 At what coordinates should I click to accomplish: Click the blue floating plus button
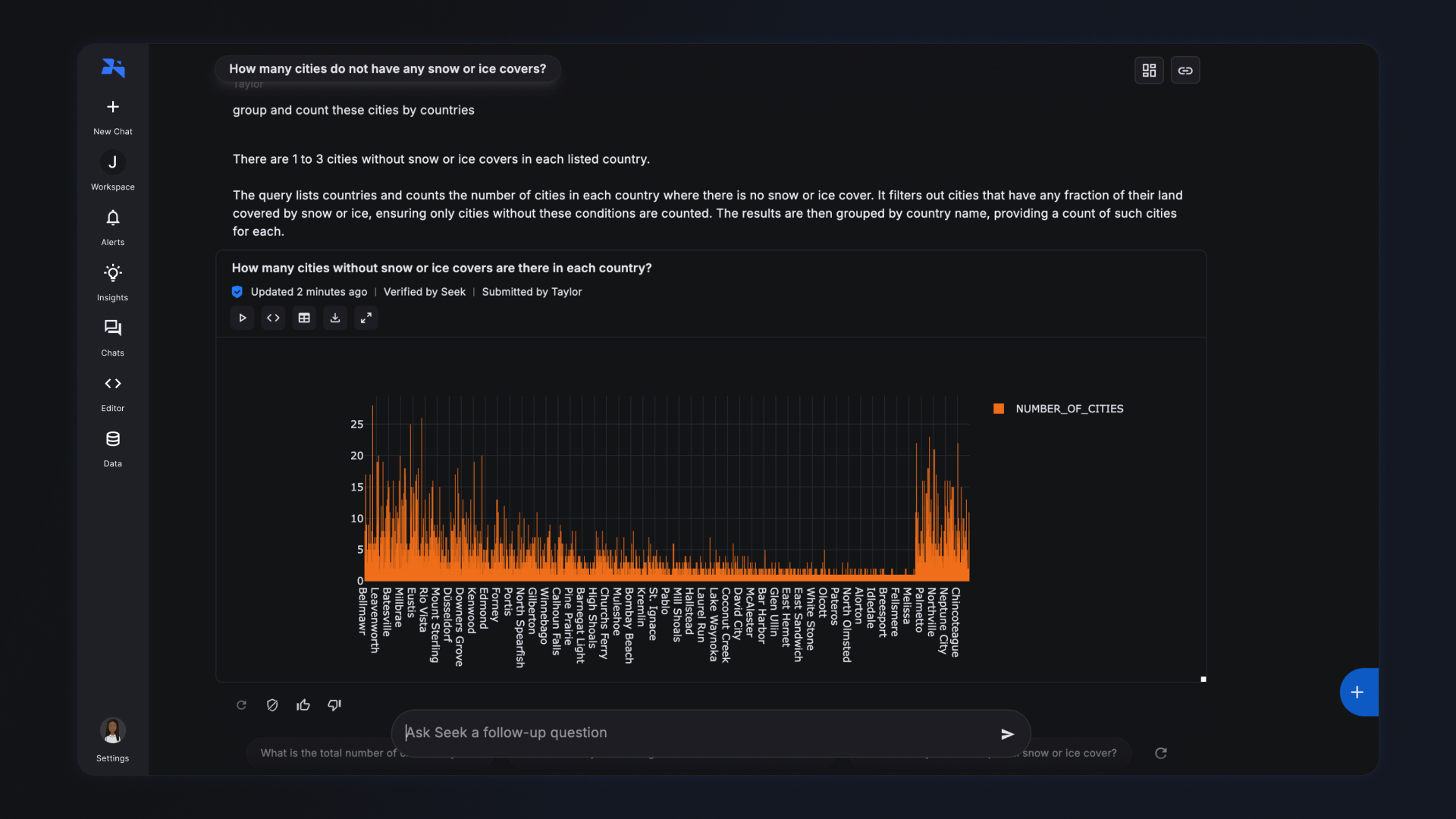(1357, 692)
